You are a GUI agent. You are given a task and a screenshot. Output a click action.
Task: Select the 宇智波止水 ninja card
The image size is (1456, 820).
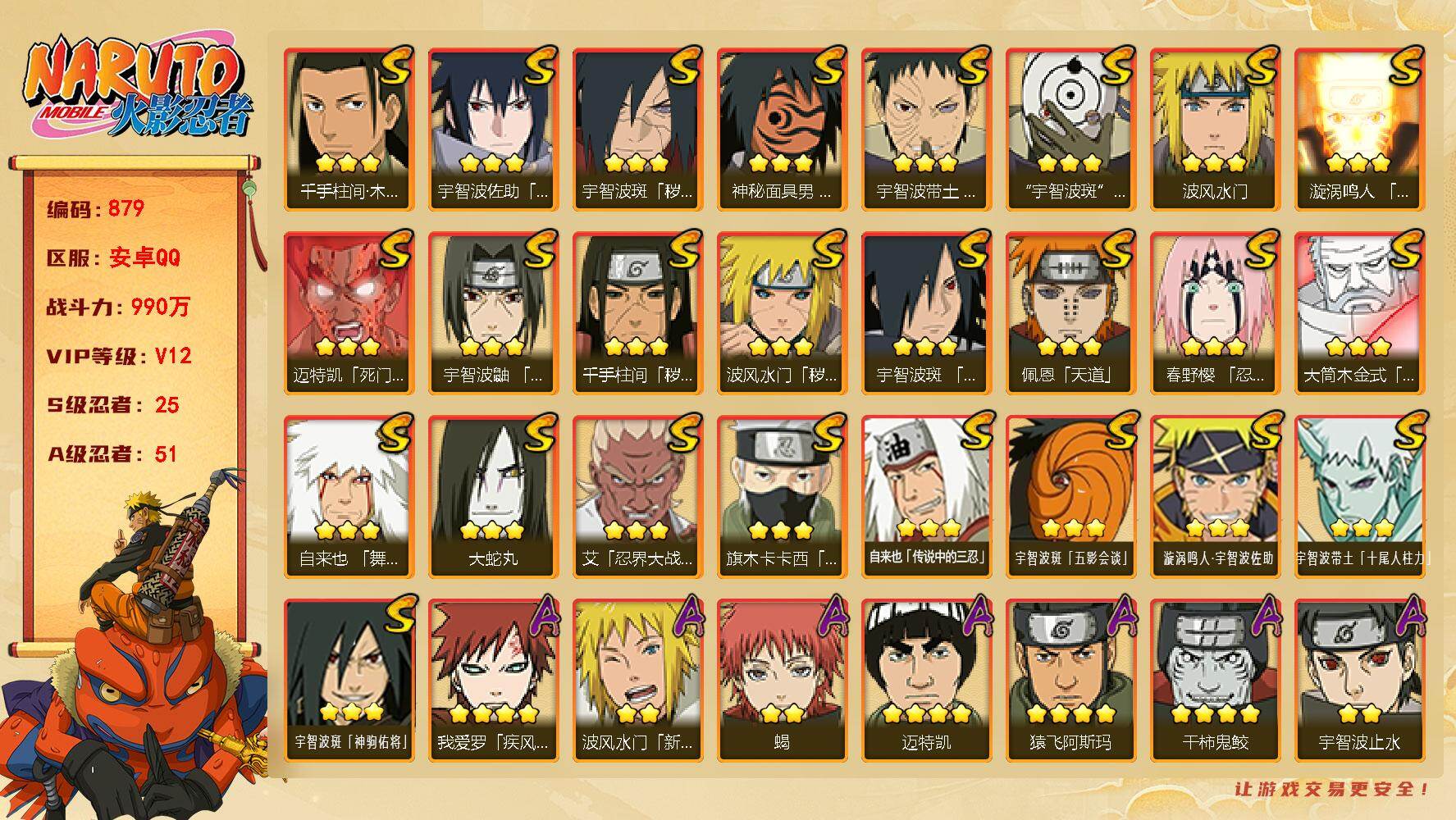[x=1359, y=680]
